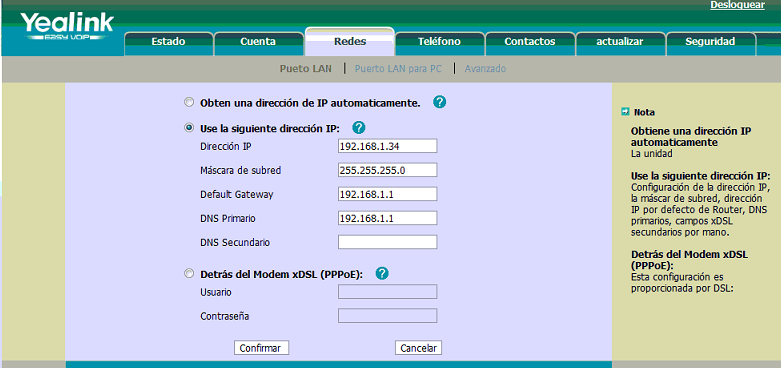
Task: Click the DNS Primario label
Action: click(228, 219)
